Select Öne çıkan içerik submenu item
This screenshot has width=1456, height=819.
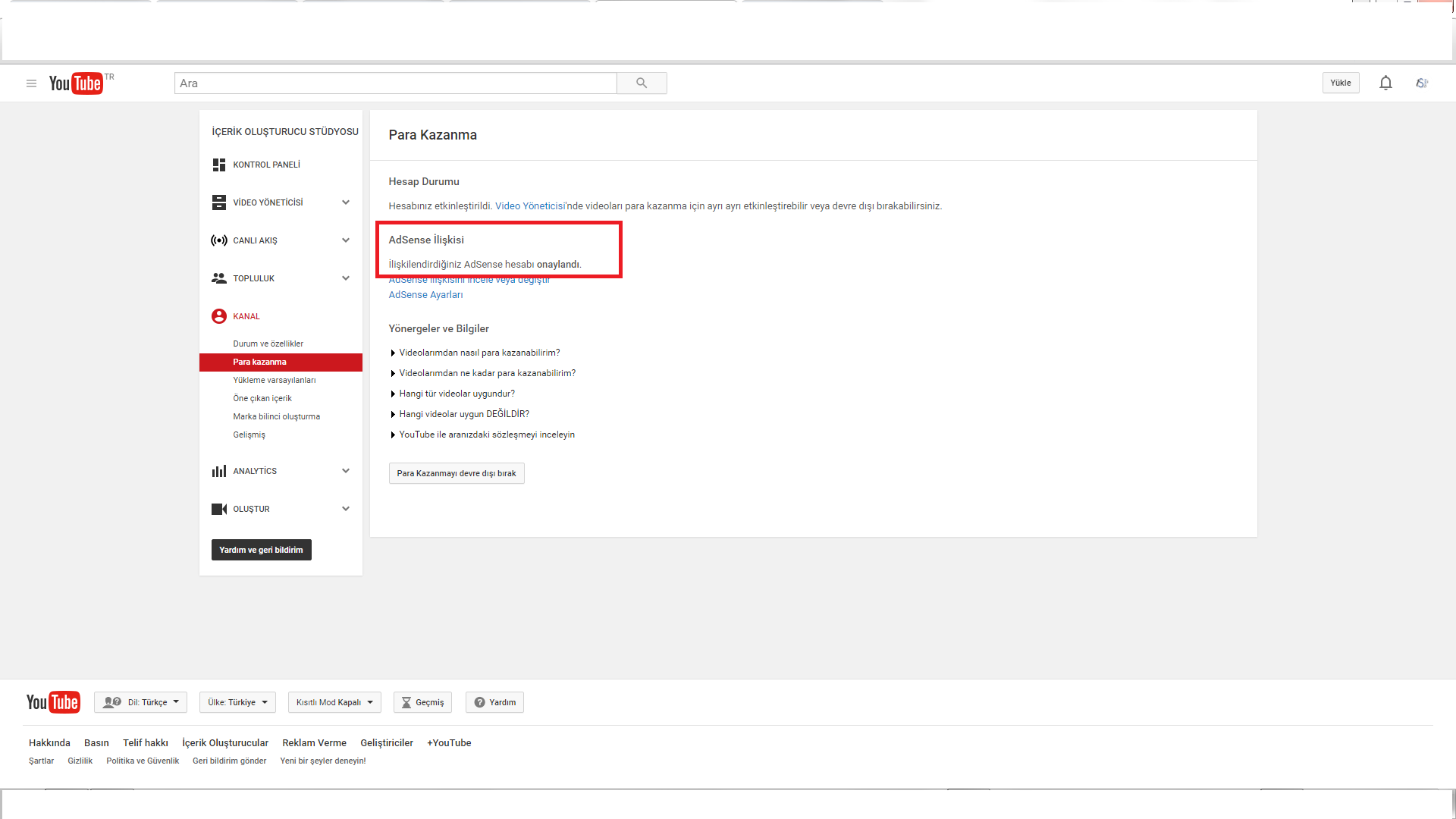click(x=262, y=398)
